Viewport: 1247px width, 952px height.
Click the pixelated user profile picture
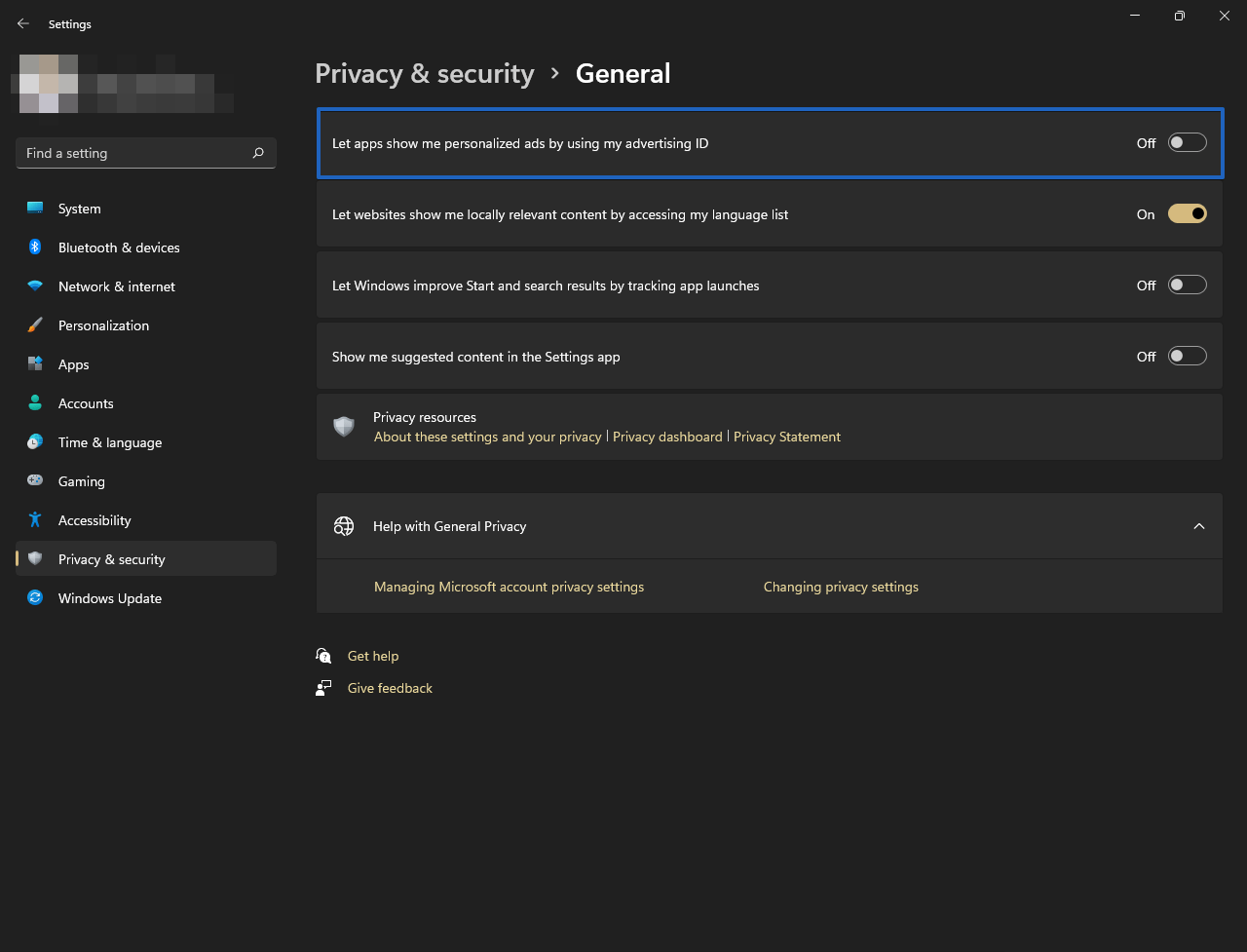point(49,84)
